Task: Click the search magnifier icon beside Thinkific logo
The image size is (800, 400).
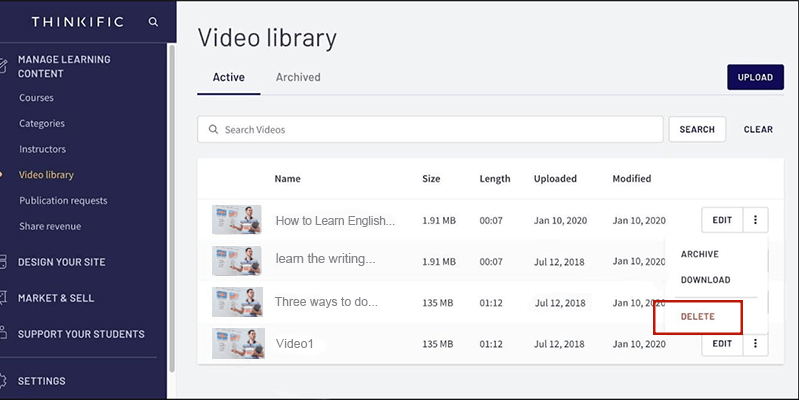Action: pos(153,21)
